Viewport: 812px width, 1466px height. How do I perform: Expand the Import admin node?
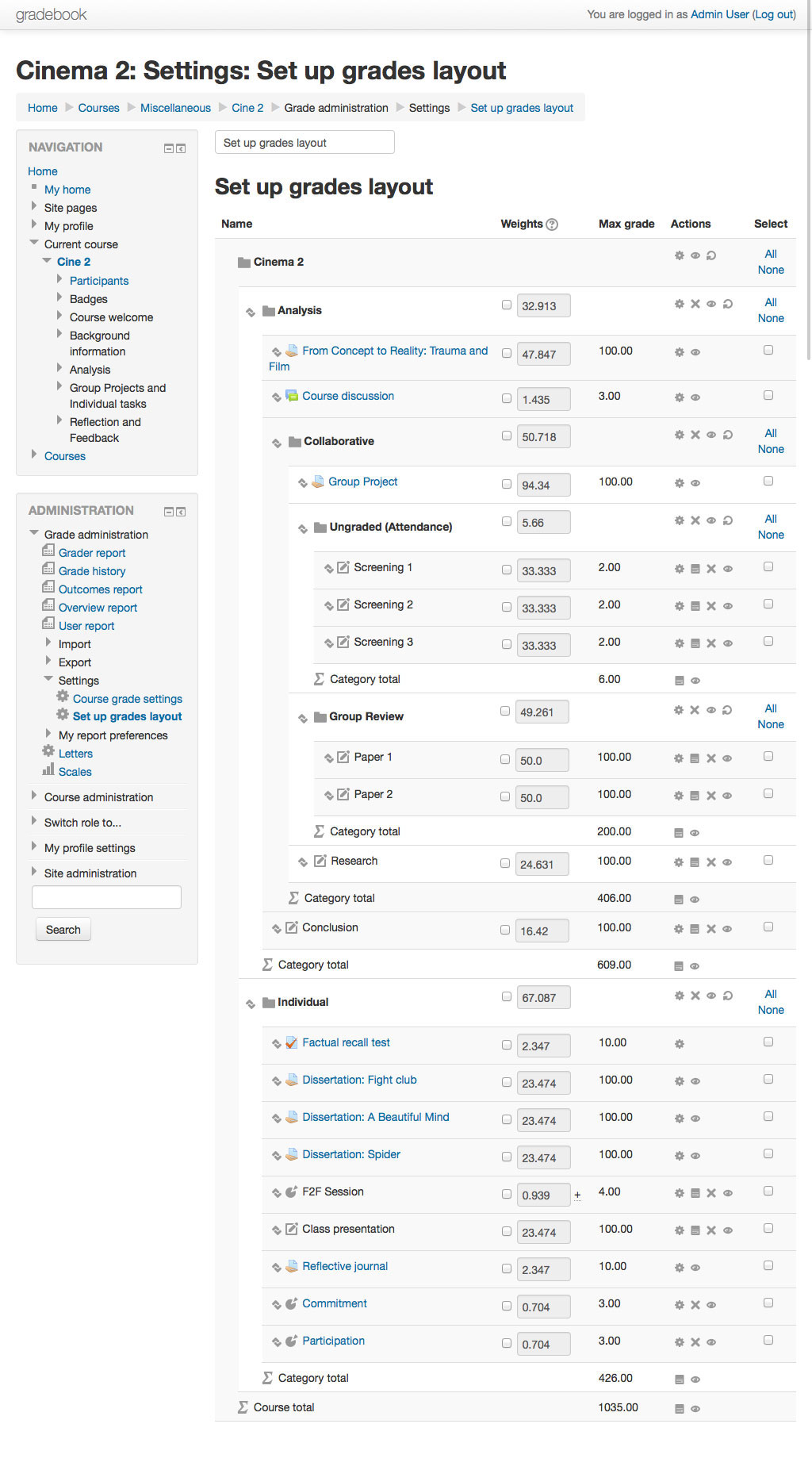[48, 643]
